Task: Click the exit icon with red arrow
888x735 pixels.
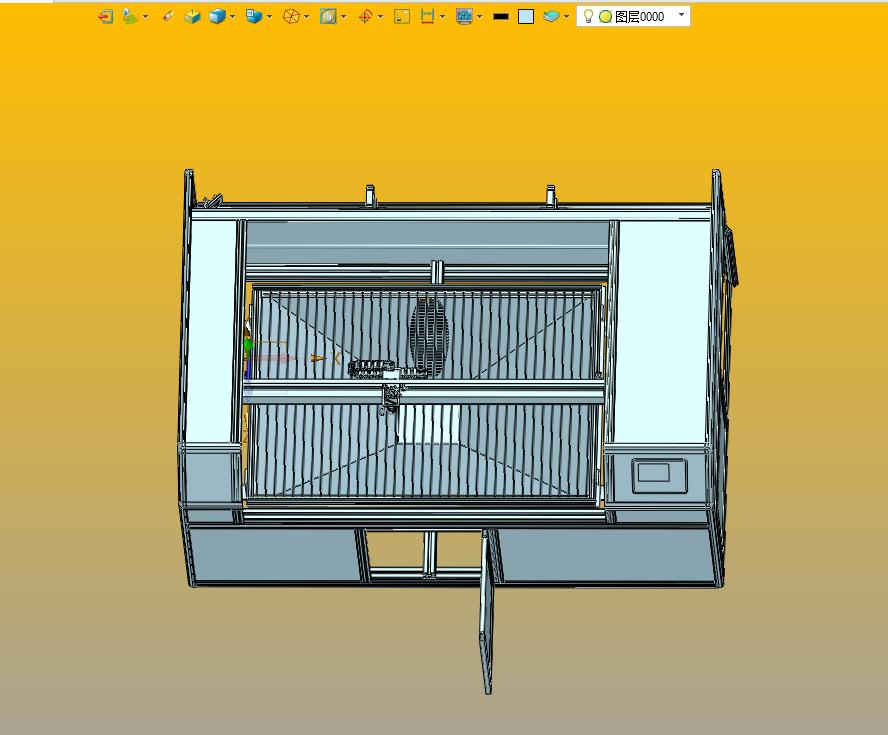Action: [105, 17]
